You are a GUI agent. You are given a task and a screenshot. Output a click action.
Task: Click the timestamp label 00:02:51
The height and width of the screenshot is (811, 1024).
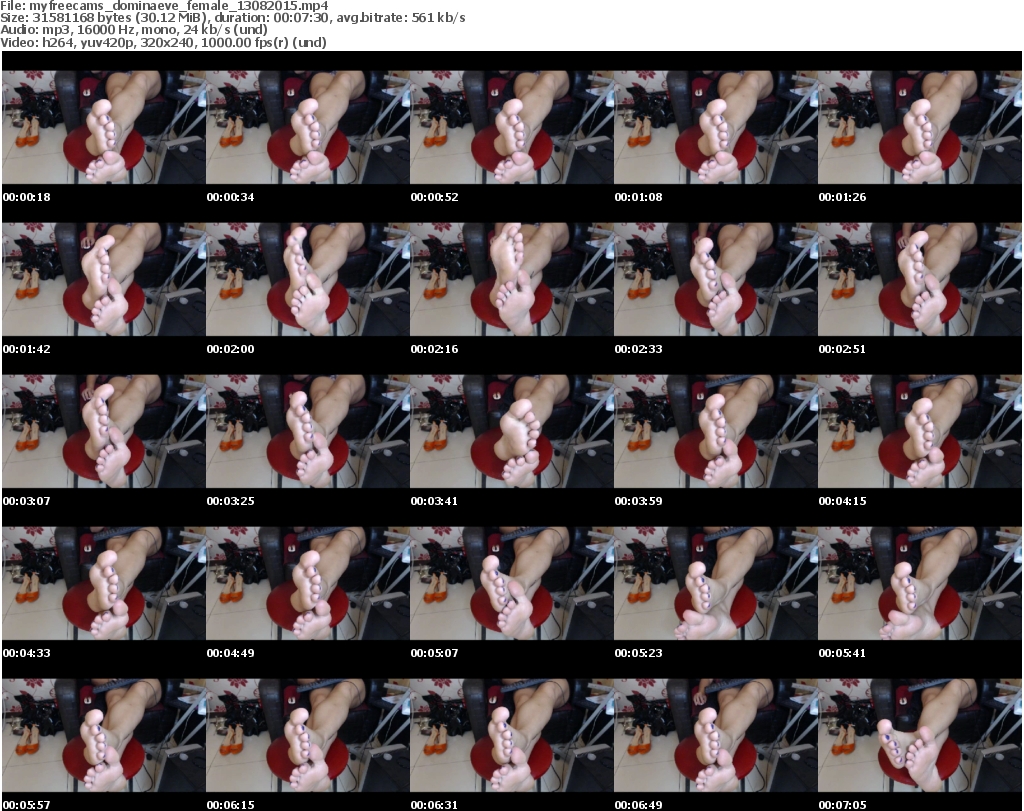click(842, 349)
